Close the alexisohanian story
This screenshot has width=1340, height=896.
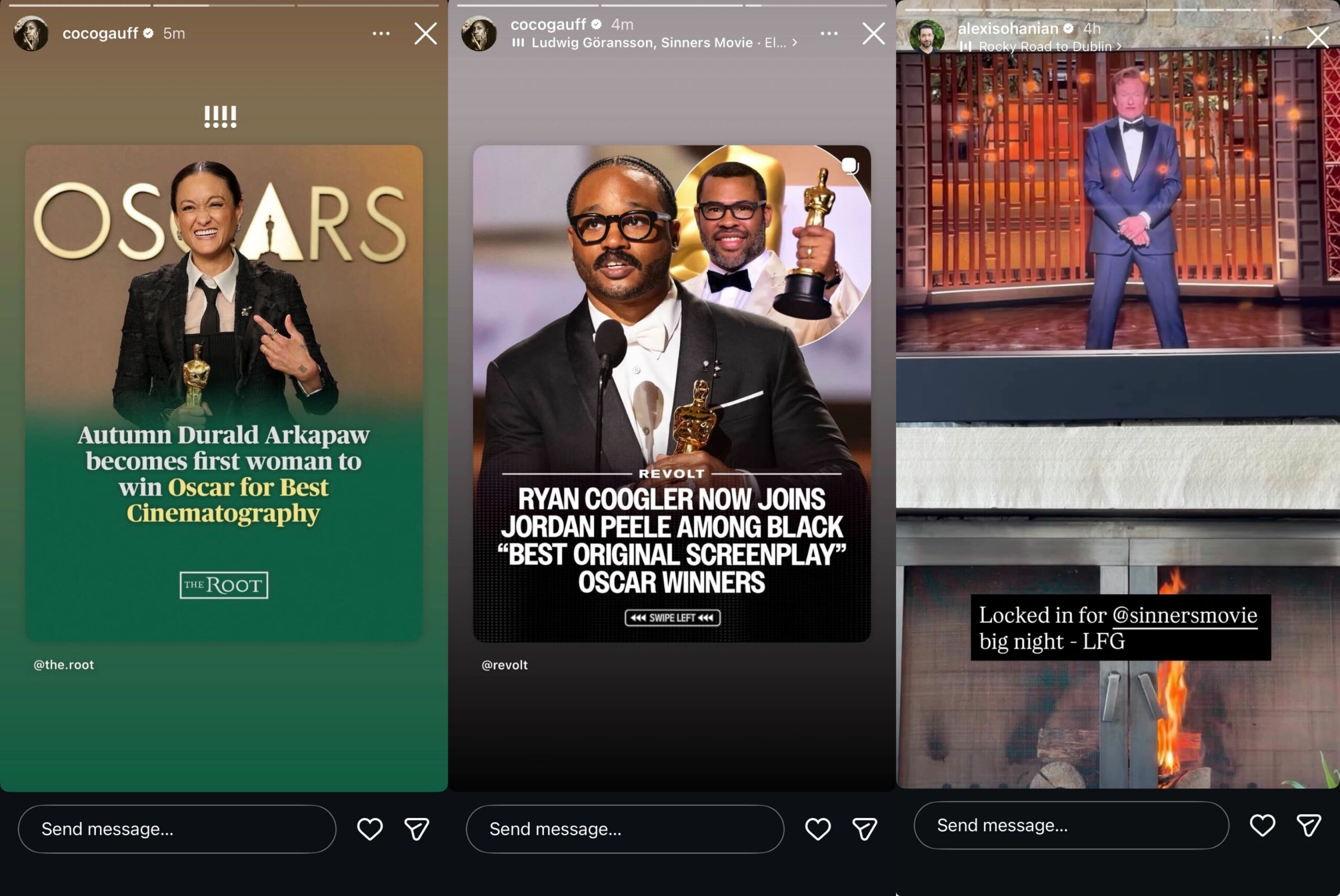pos(1317,38)
